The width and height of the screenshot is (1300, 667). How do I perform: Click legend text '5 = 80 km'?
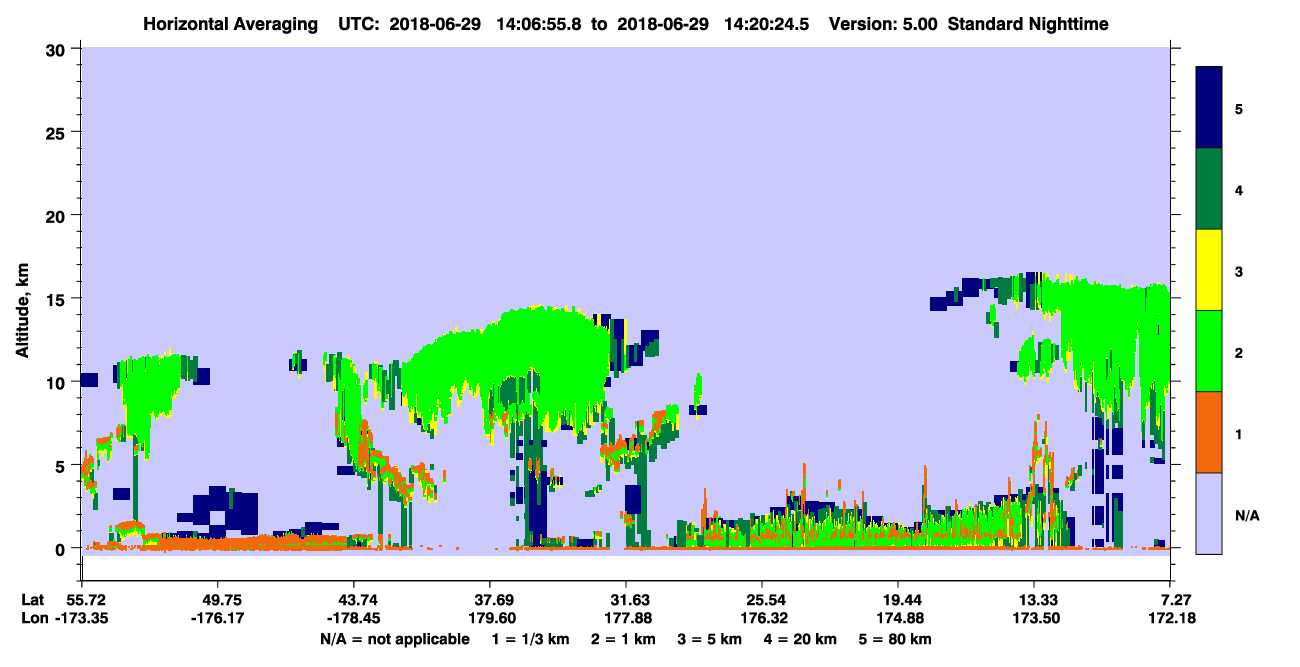click(x=897, y=639)
